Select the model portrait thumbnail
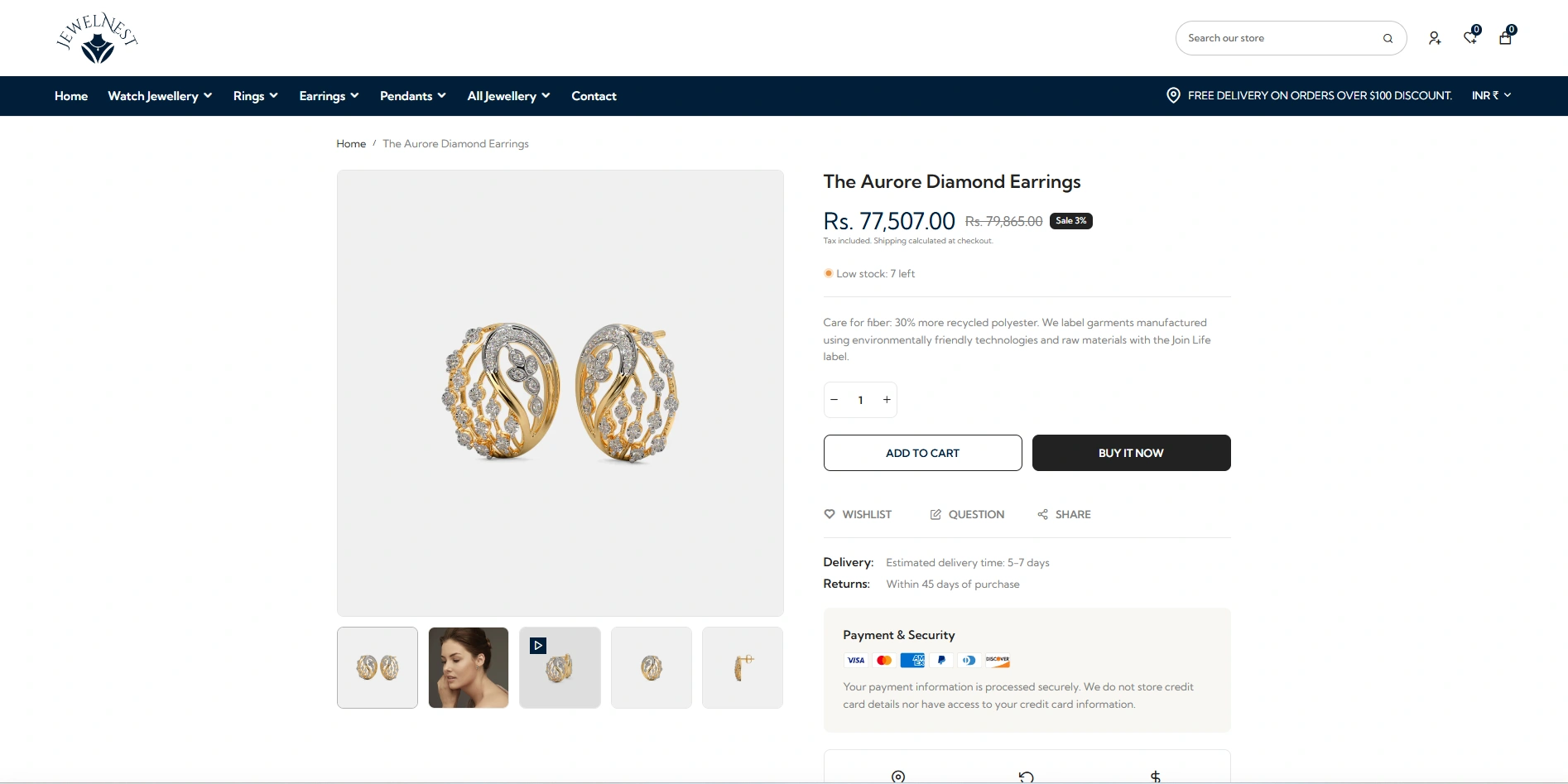This screenshot has height=784, width=1568. 469,667
